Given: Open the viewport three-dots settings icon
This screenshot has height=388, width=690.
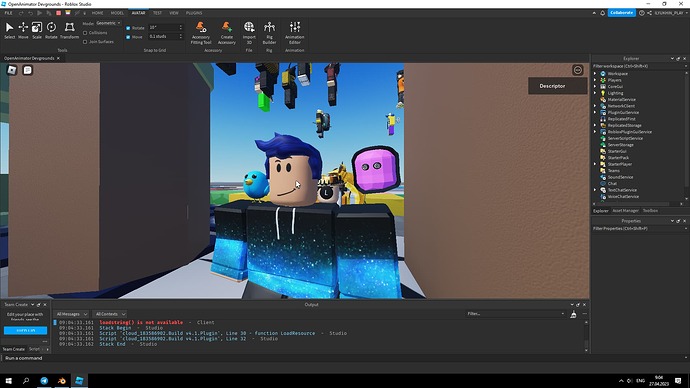Looking at the screenshot, I should coord(577,70).
